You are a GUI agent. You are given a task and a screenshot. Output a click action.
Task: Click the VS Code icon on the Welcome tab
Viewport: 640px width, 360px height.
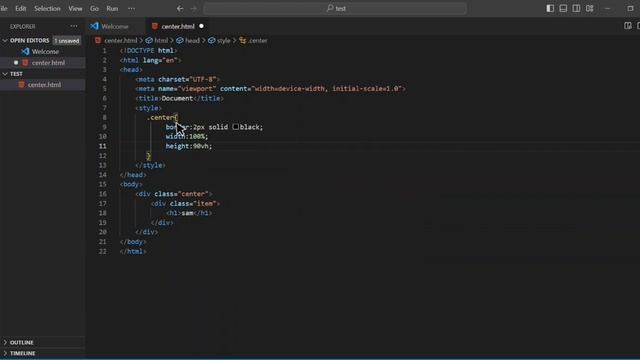pos(94,26)
